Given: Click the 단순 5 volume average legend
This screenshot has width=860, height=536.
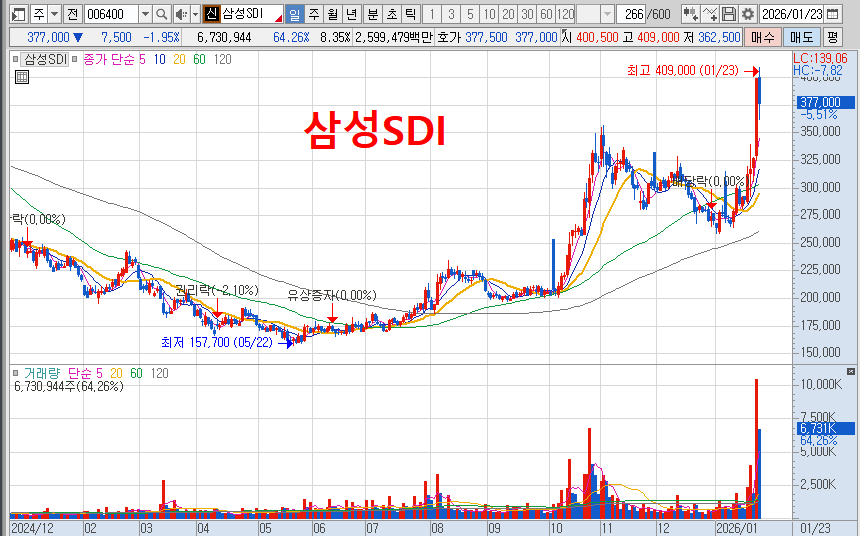Looking at the screenshot, I should 85,374.
